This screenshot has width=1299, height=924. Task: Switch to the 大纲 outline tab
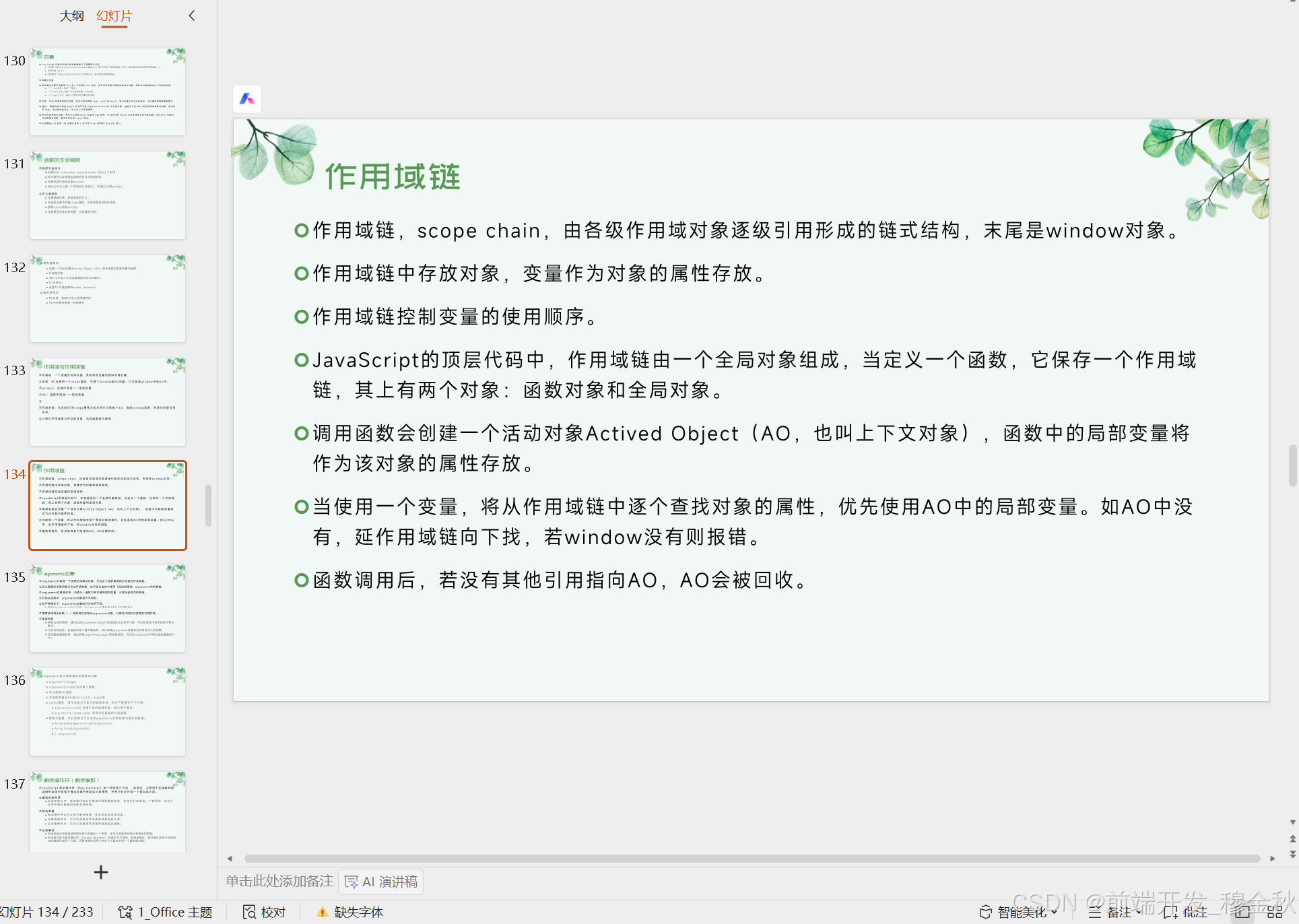click(71, 15)
